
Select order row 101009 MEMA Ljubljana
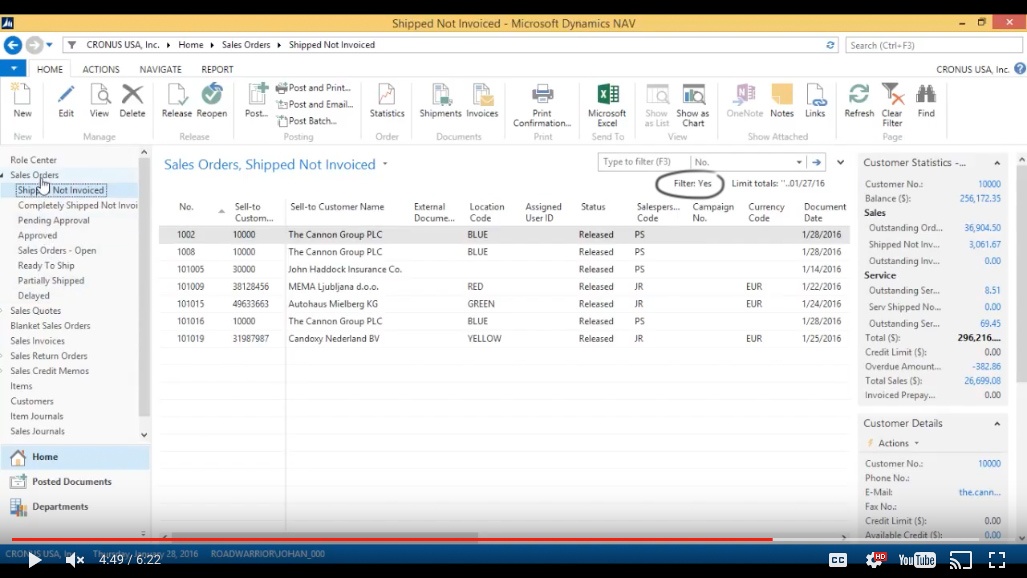pos(504,286)
